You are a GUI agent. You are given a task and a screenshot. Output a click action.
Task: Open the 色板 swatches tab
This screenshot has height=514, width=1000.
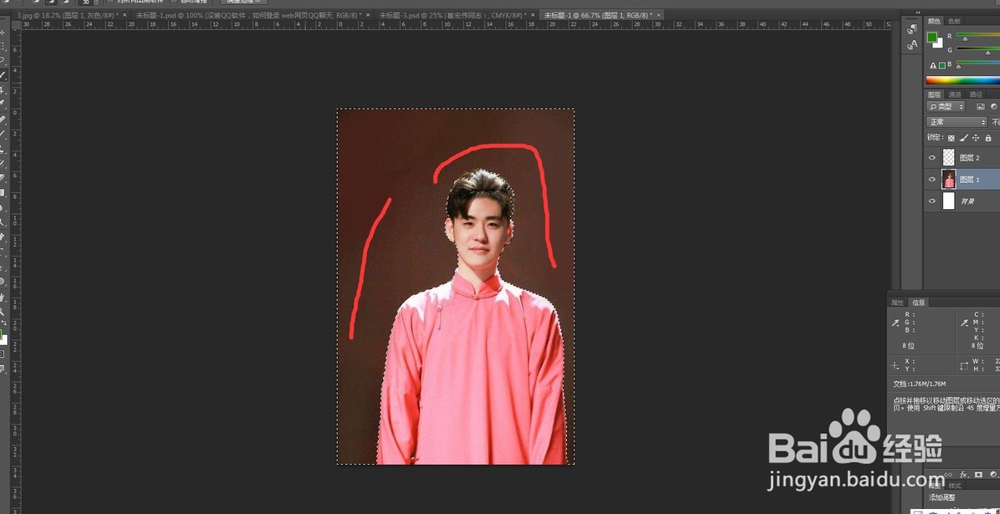coord(955,21)
